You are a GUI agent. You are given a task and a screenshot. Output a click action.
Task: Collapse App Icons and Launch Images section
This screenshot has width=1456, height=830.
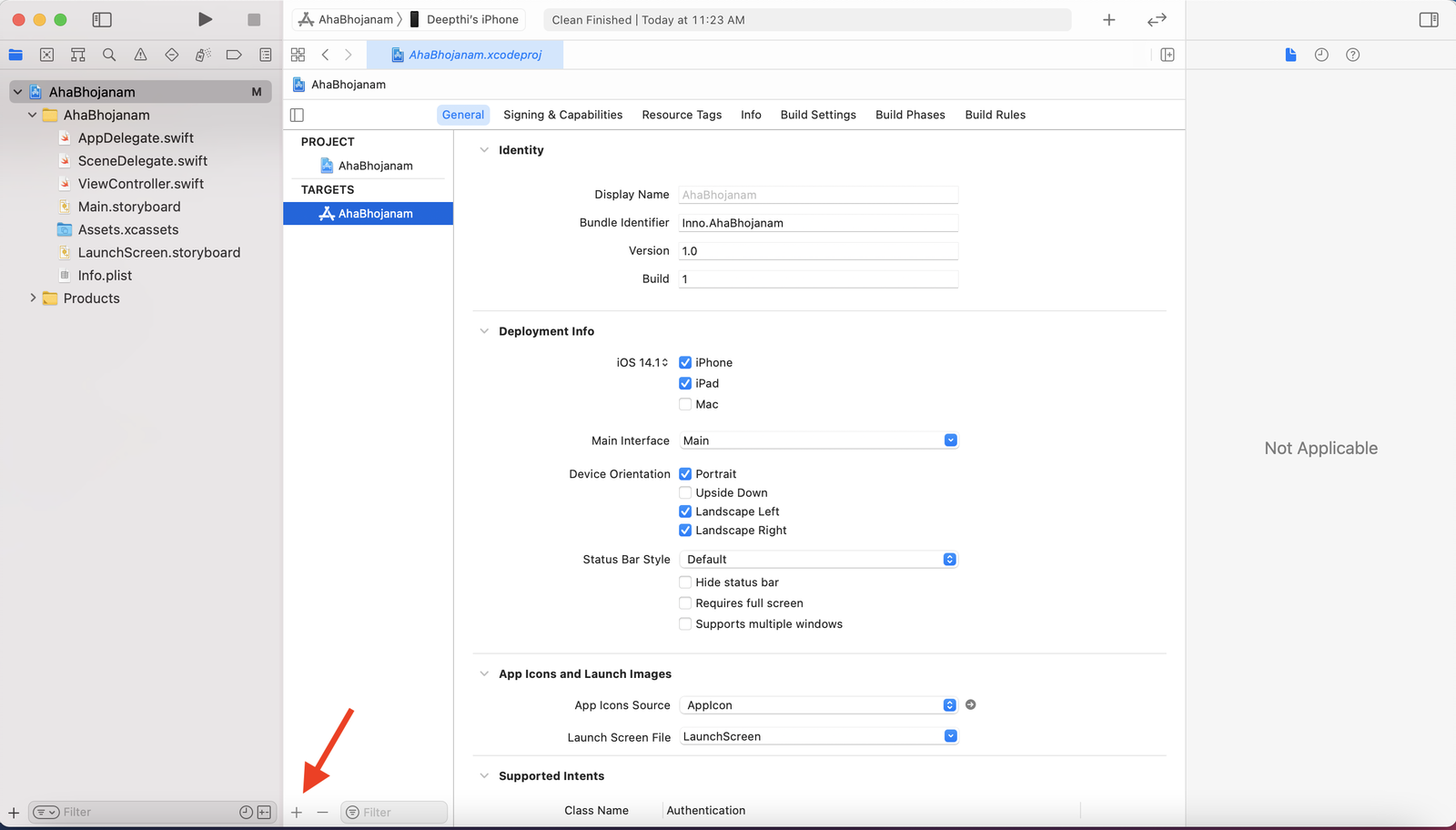click(484, 674)
